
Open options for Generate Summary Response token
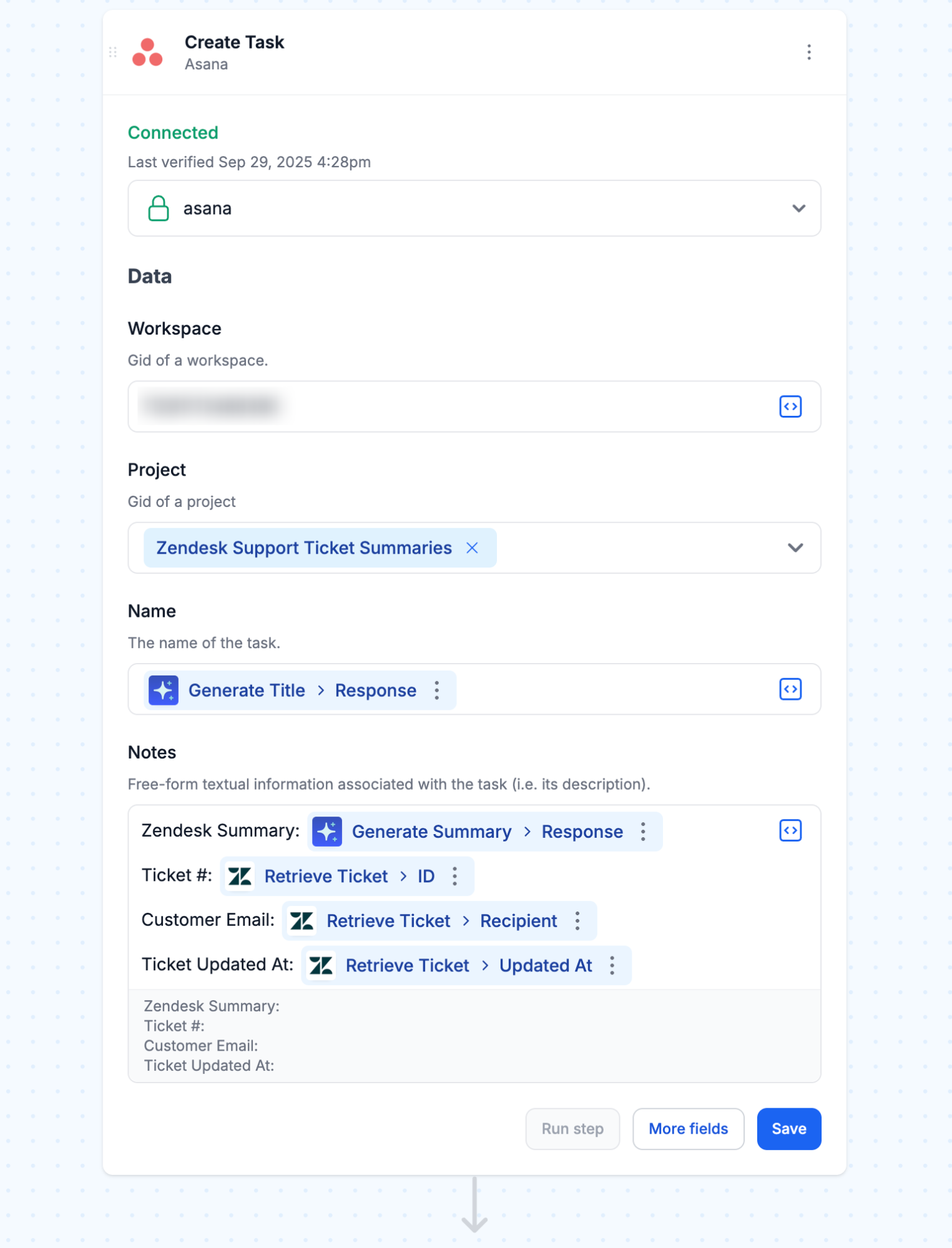[643, 832]
